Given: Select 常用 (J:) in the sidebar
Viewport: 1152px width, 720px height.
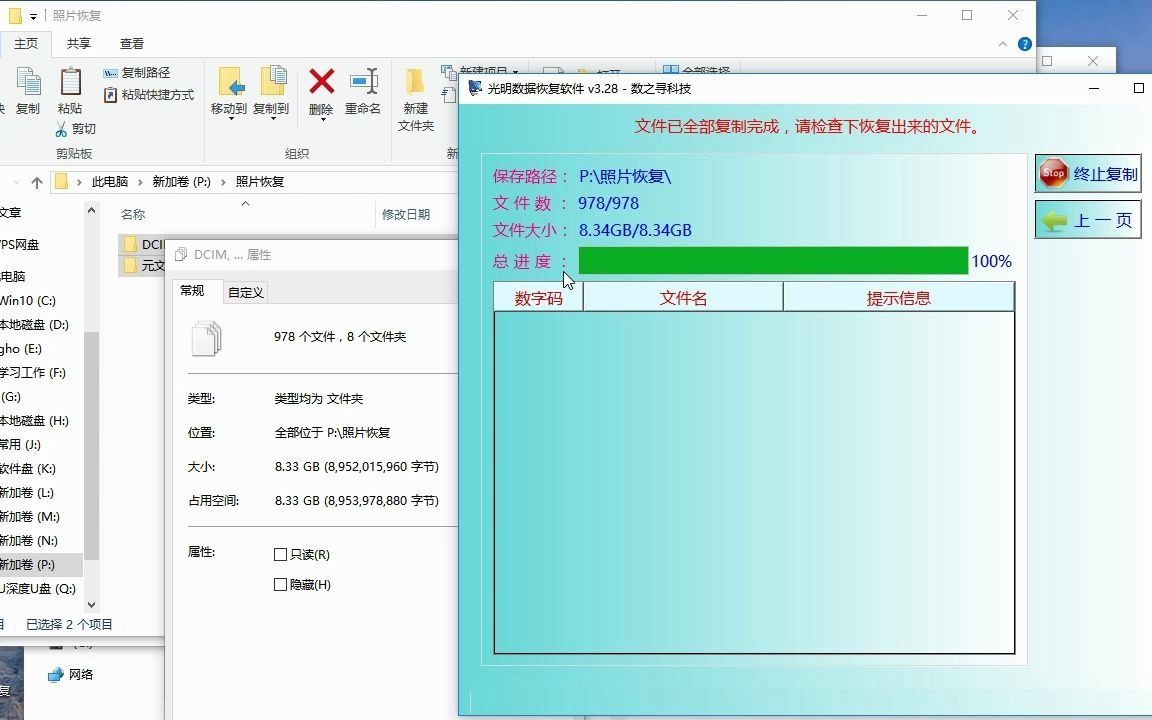Looking at the screenshot, I should point(21,444).
